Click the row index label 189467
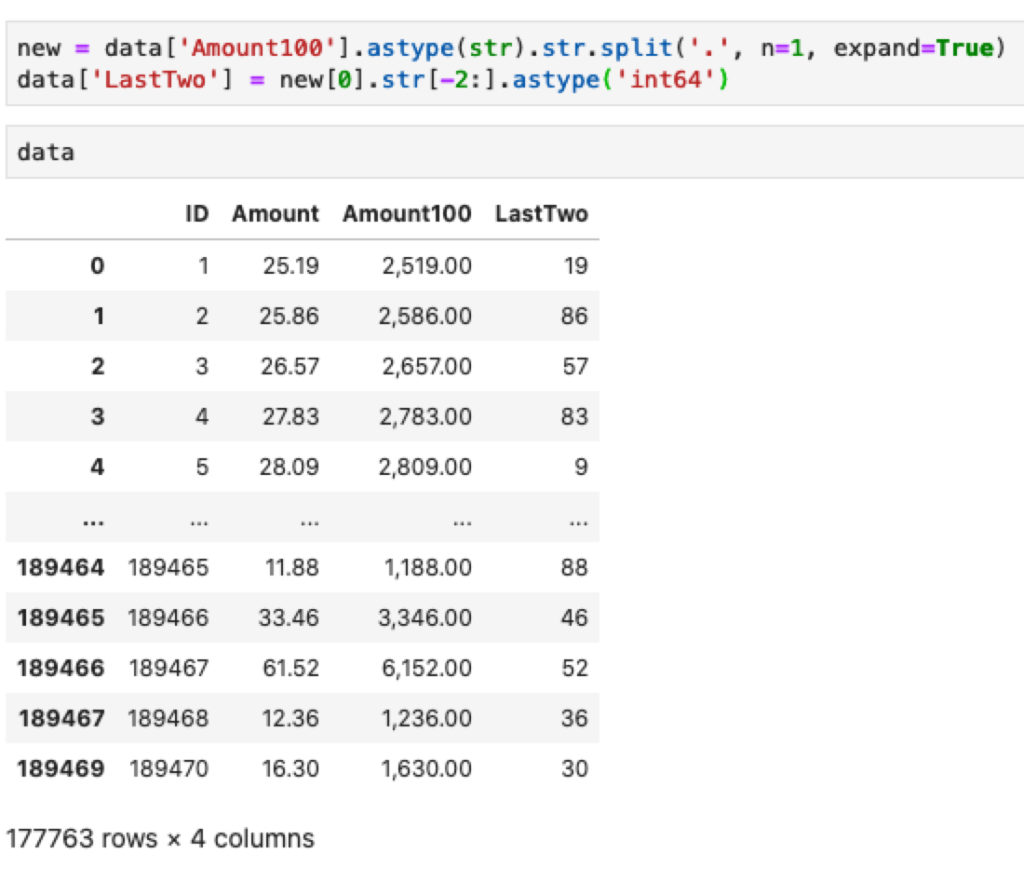This screenshot has width=1024, height=881. coord(61,718)
